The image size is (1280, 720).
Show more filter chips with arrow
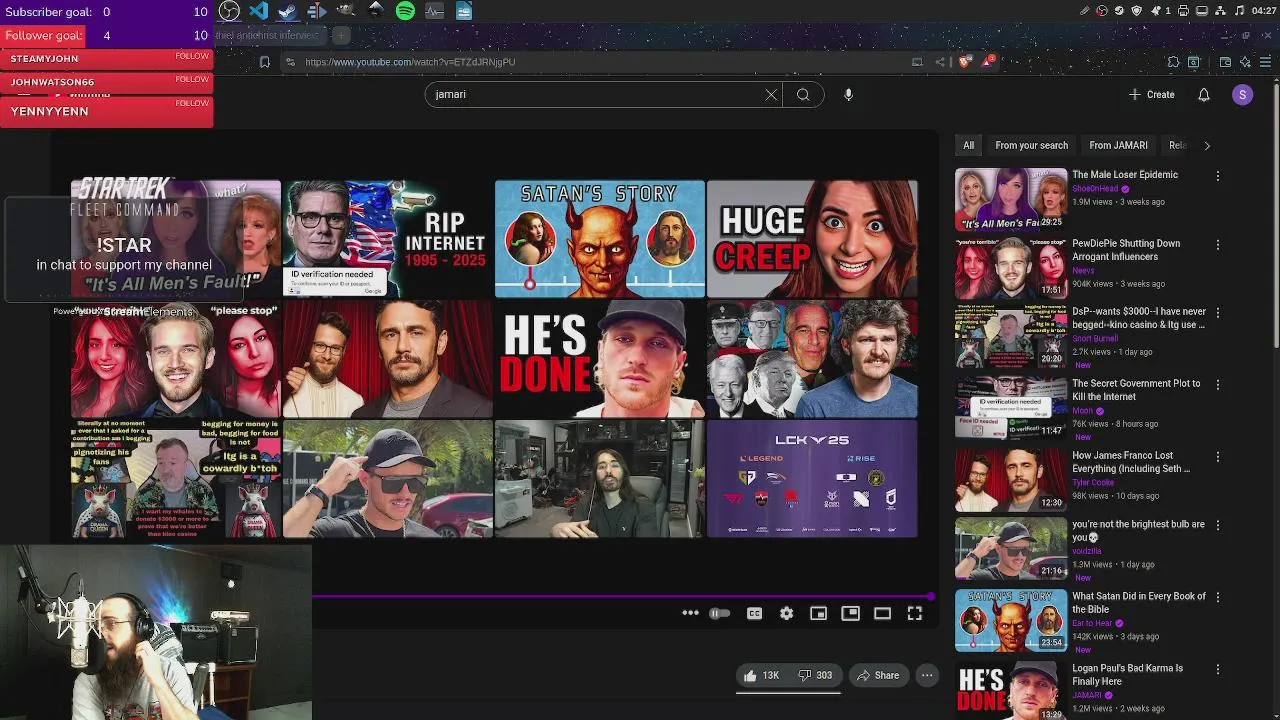pos(1207,145)
